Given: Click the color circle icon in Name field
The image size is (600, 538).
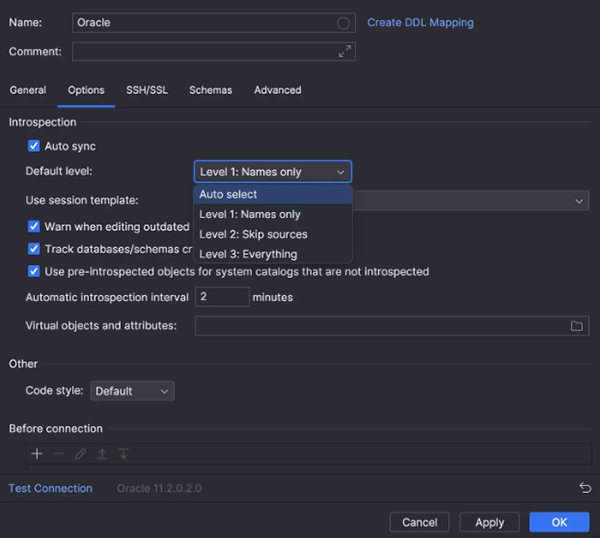Looking at the screenshot, I should click(343, 23).
